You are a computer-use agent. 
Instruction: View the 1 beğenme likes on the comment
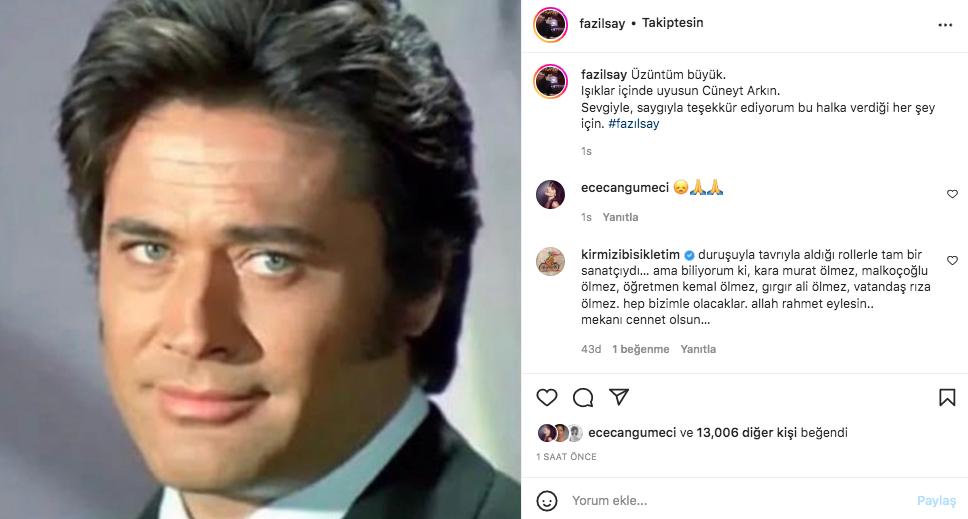640,349
